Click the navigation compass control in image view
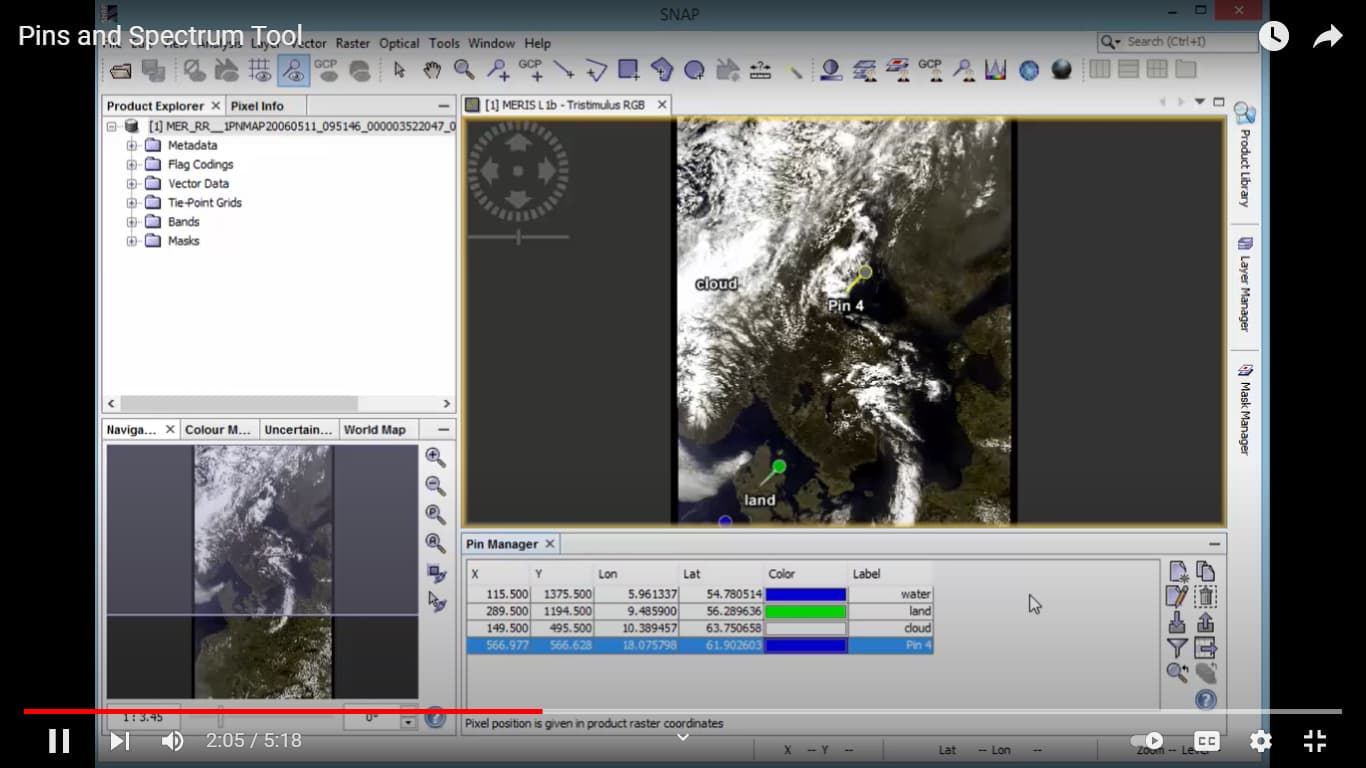This screenshot has height=768, width=1366. point(518,171)
